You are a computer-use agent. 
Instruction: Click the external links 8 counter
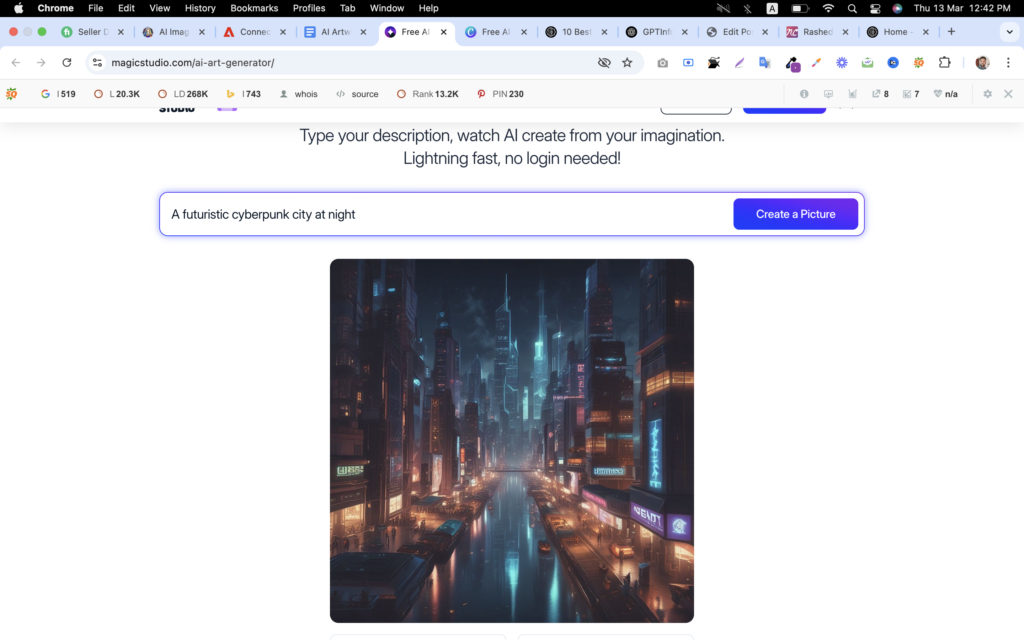click(880, 94)
